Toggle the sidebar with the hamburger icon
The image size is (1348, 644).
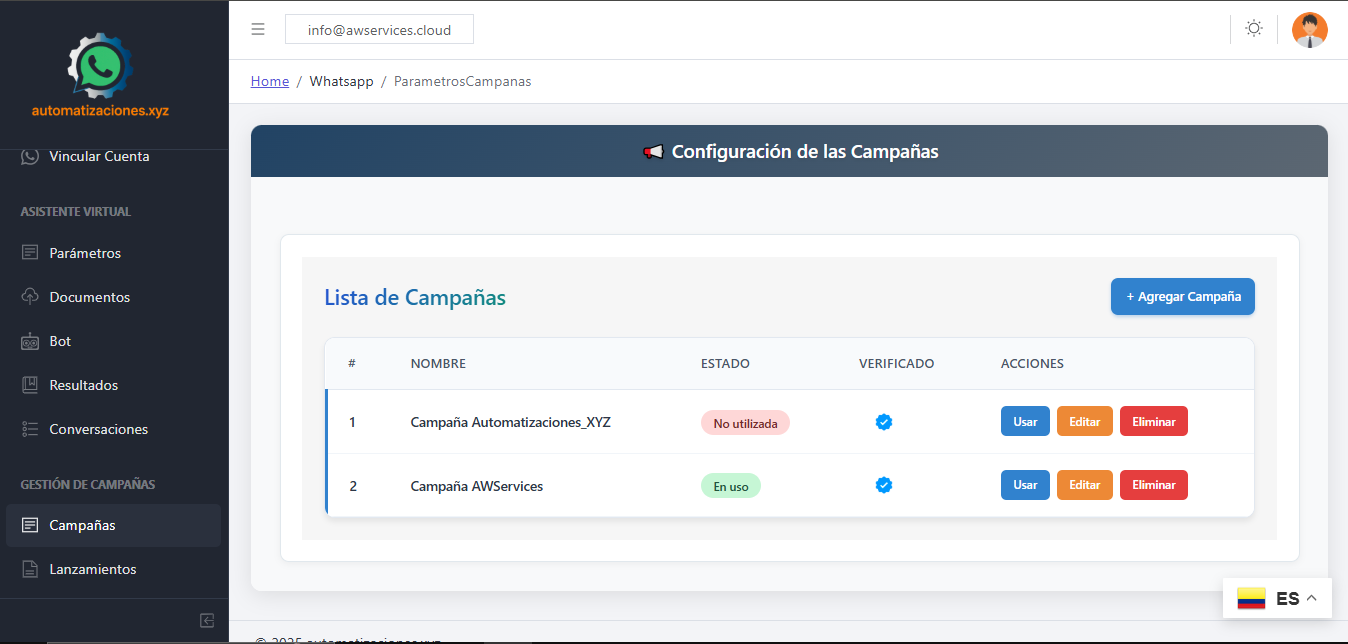[x=257, y=28]
